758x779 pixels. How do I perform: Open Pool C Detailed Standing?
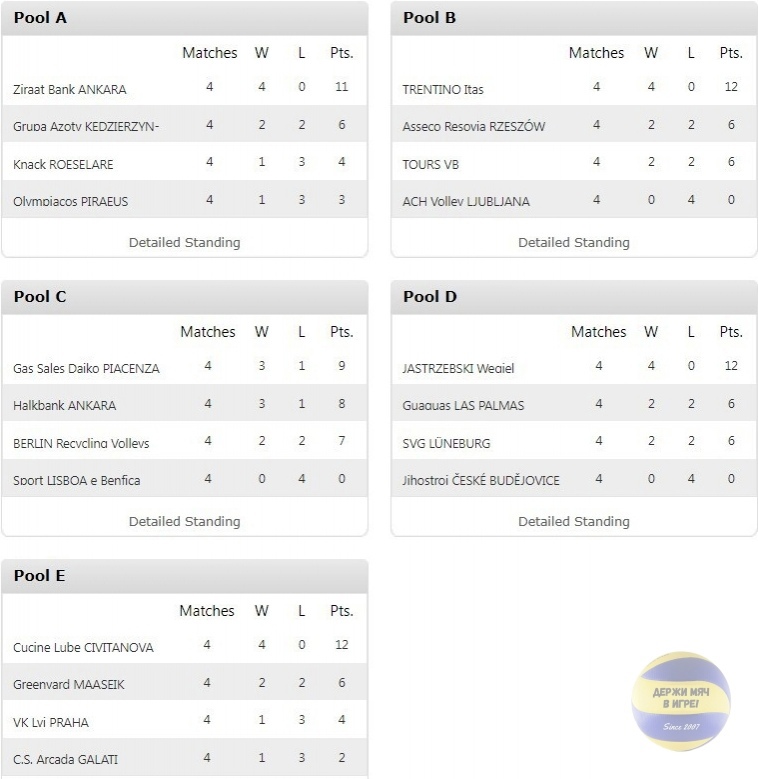pos(184,522)
